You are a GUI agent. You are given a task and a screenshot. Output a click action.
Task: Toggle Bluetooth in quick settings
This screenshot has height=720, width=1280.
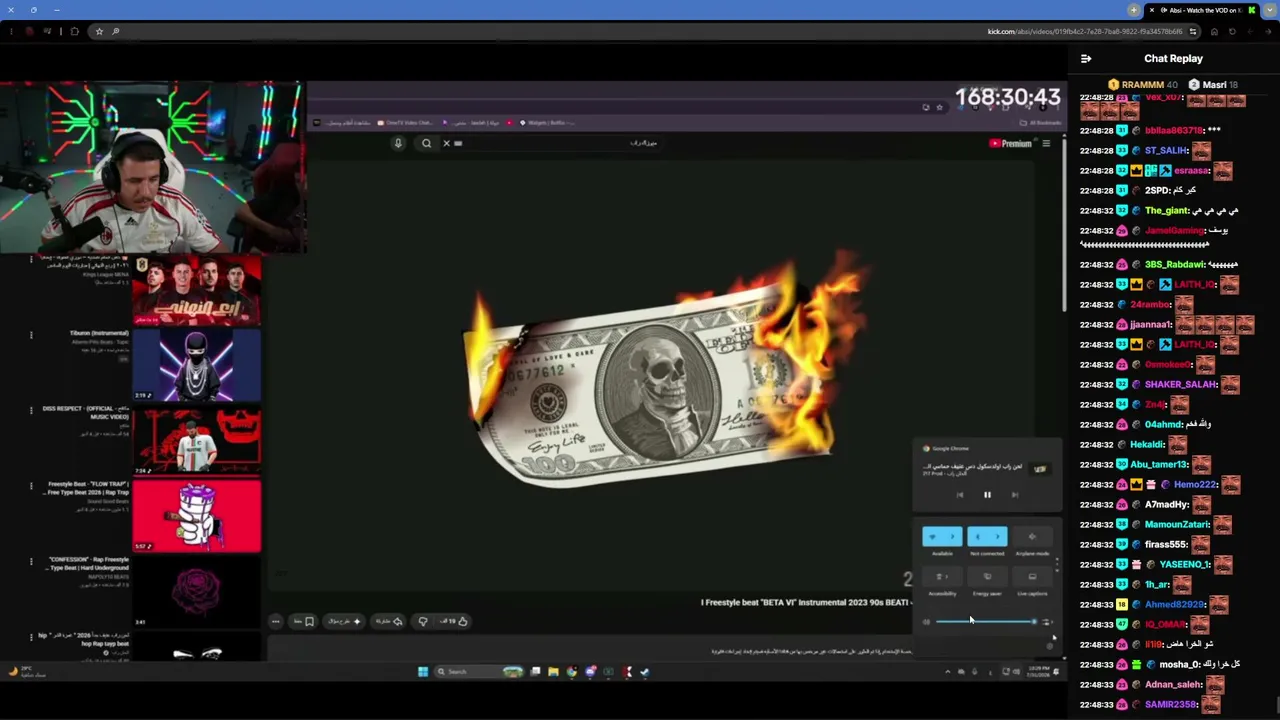pos(977,537)
